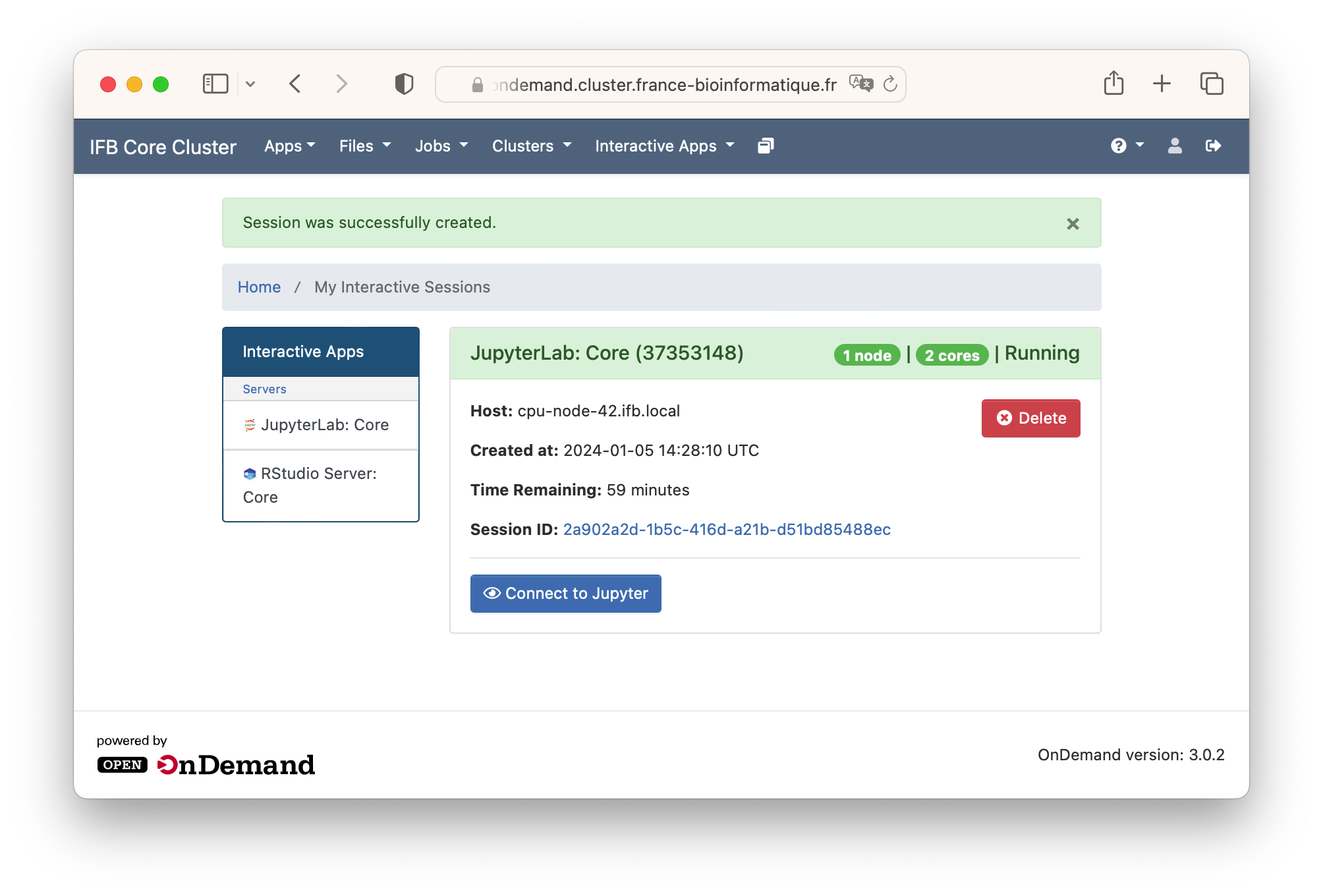Open My Interactive Sessions navbar icon
This screenshot has height=896, width=1323.
pos(766,146)
